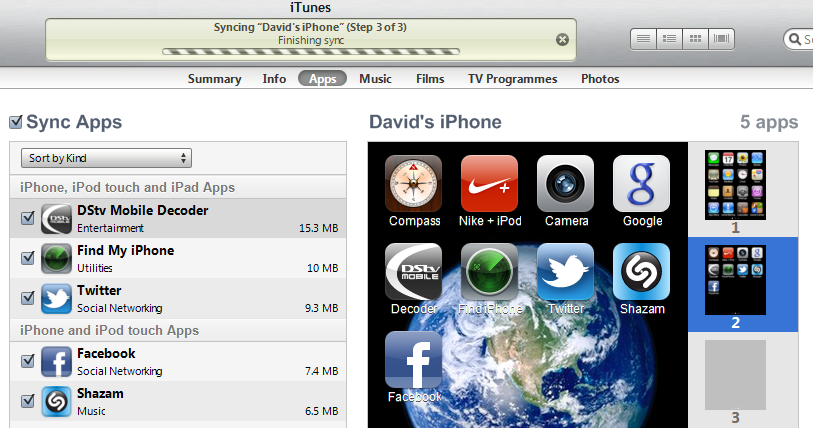Viewport: 813px width, 428px height.
Task: Click the 'iPhone, iPod touch and iPad Apps' header
Action: click(x=128, y=187)
